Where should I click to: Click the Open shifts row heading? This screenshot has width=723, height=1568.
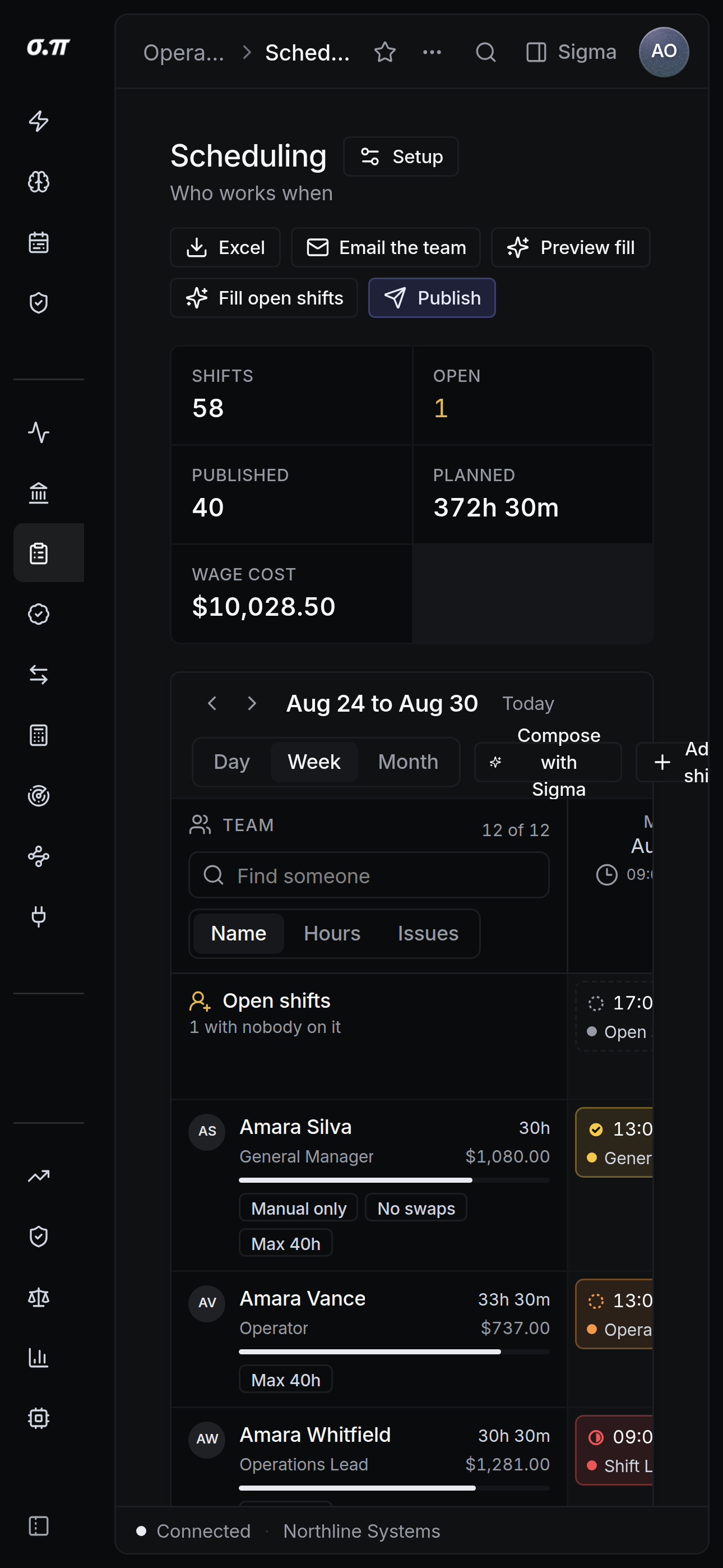(x=276, y=1000)
